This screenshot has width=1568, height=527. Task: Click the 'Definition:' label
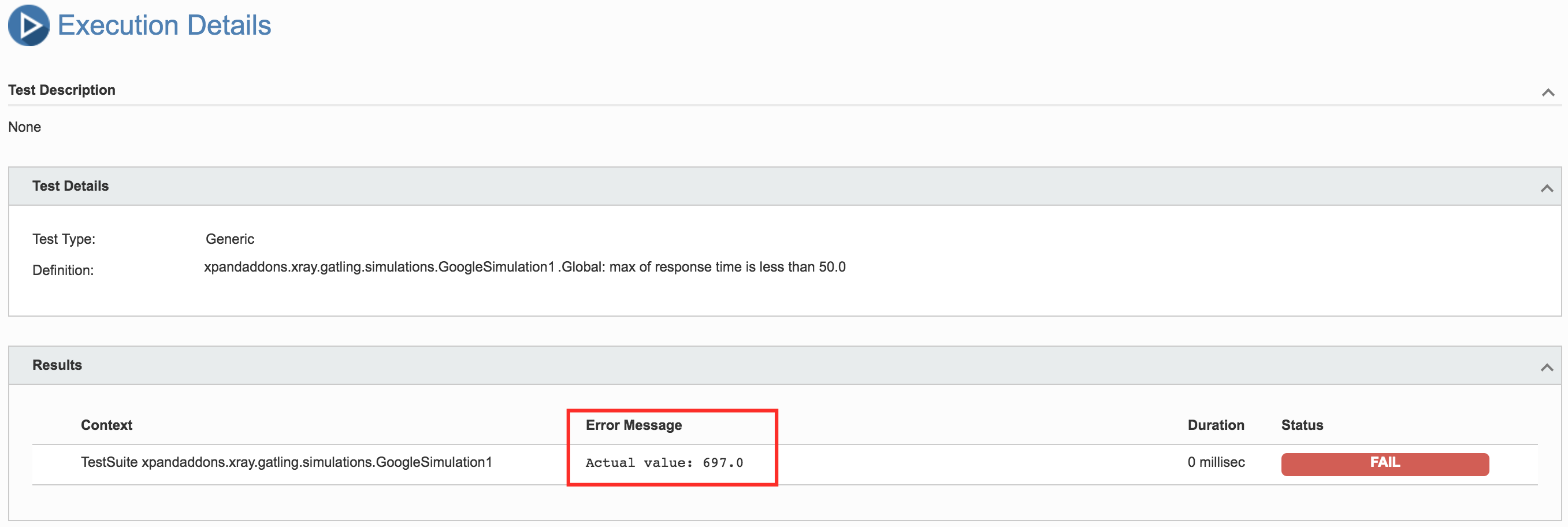[x=64, y=270]
